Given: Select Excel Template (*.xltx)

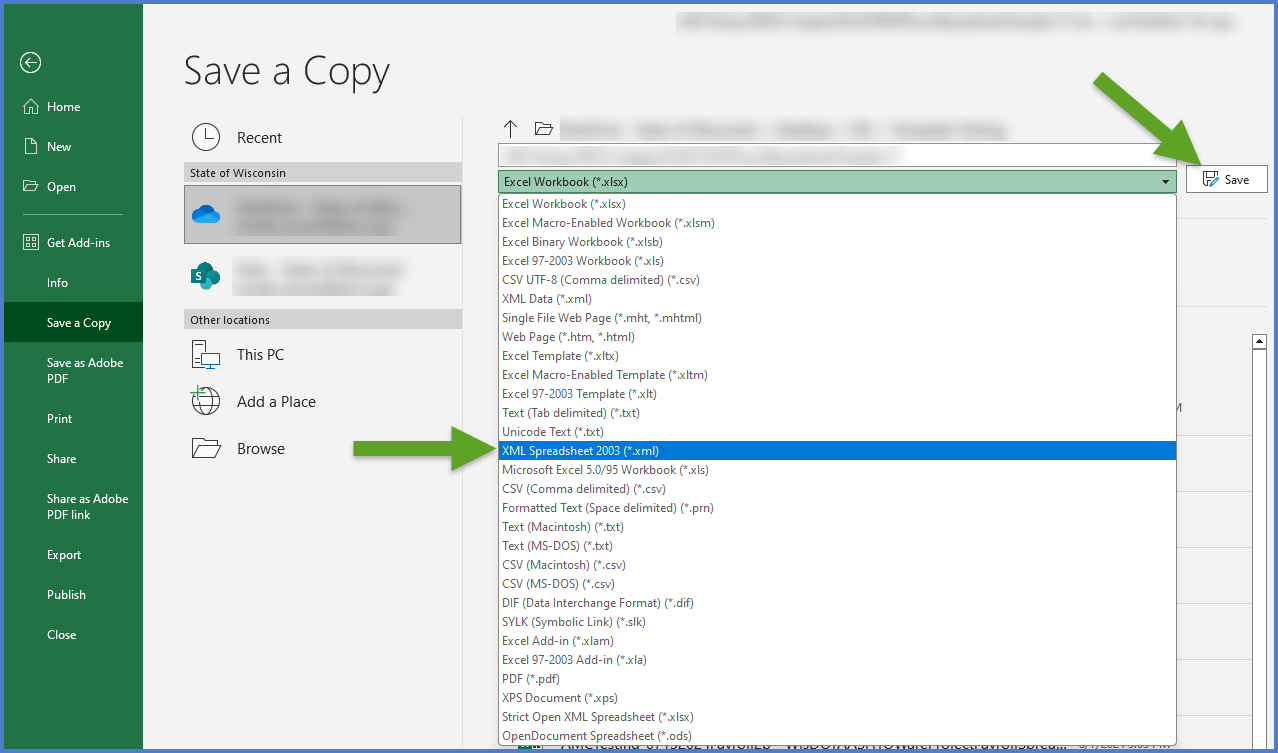Looking at the screenshot, I should tap(837, 356).
